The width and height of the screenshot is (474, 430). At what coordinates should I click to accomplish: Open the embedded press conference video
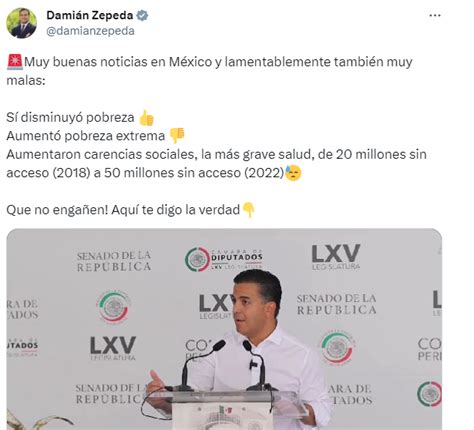point(224,329)
